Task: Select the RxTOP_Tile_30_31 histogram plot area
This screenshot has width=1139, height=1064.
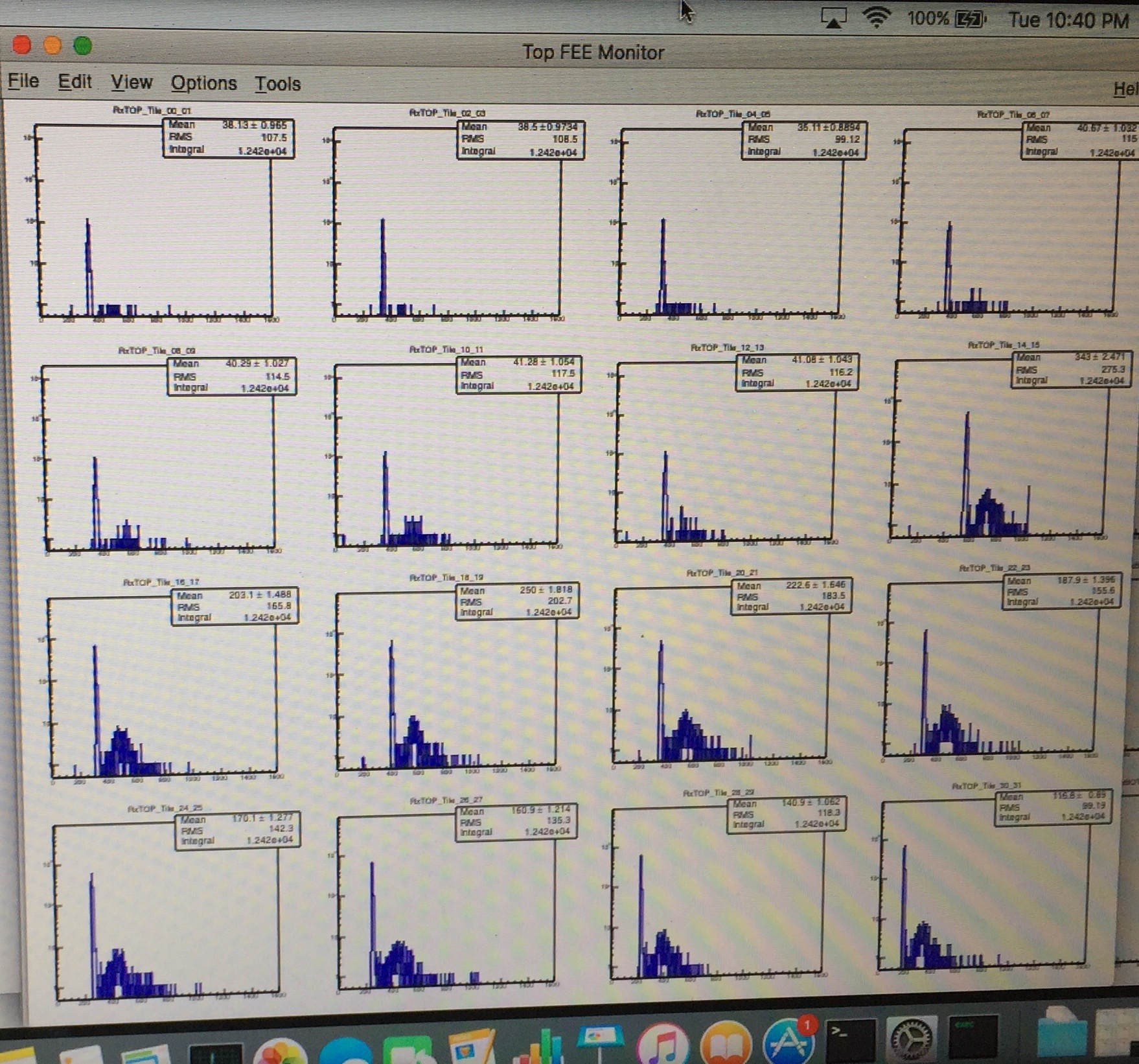Action: coord(985,886)
